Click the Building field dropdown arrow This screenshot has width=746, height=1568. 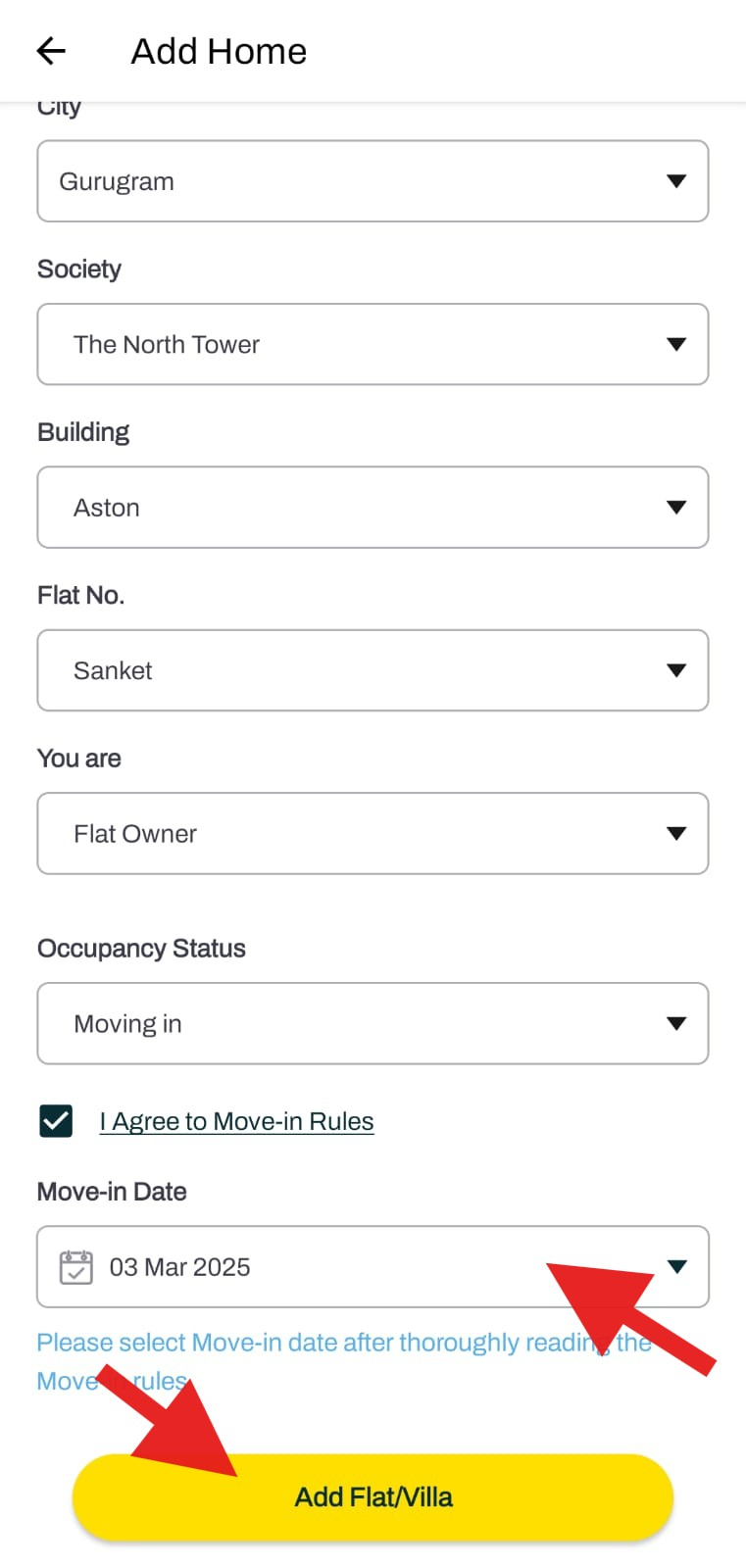pos(675,508)
